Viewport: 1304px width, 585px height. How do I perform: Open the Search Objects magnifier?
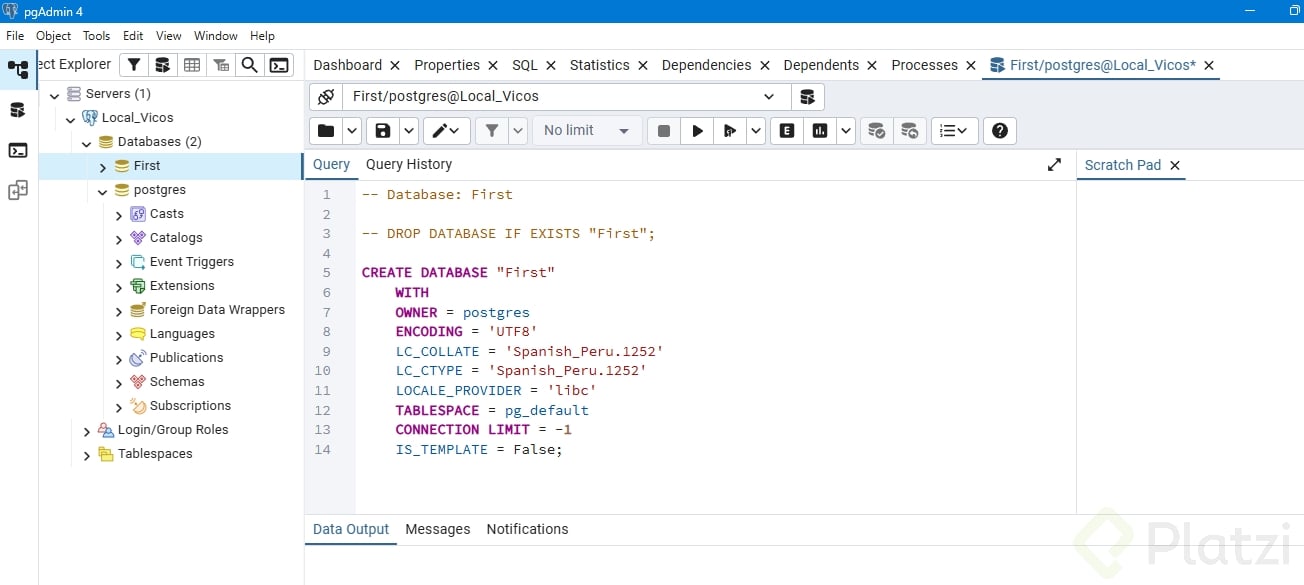coord(250,65)
